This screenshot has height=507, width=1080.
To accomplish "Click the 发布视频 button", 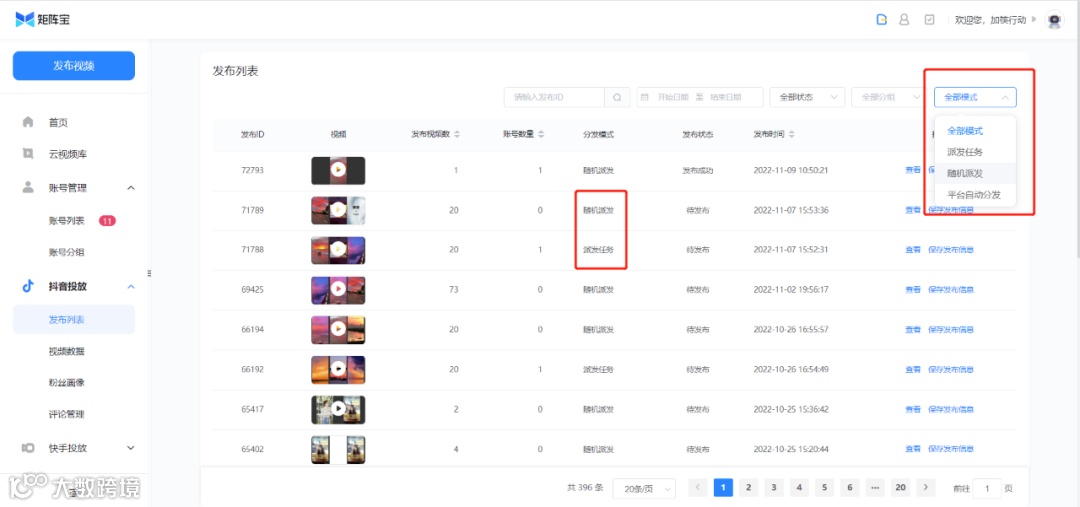I will [x=74, y=66].
